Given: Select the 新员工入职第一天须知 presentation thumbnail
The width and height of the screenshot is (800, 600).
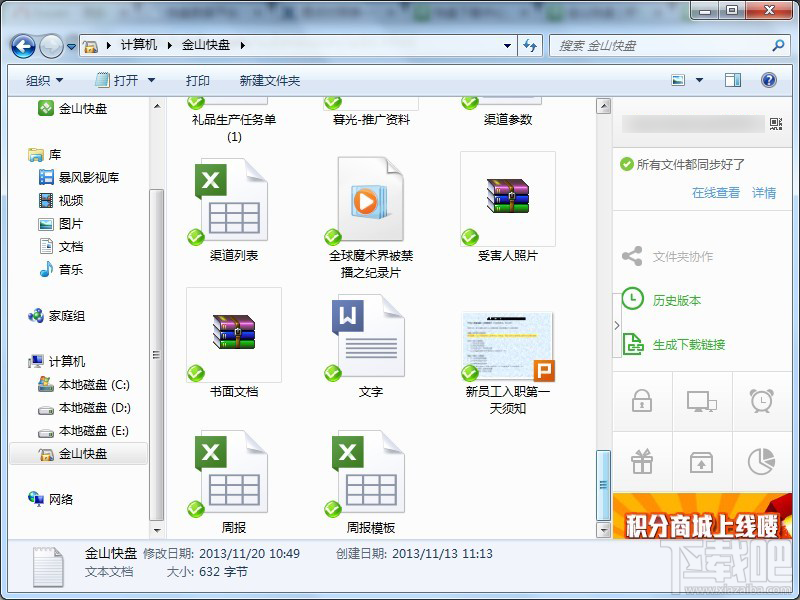Looking at the screenshot, I should [508, 346].
